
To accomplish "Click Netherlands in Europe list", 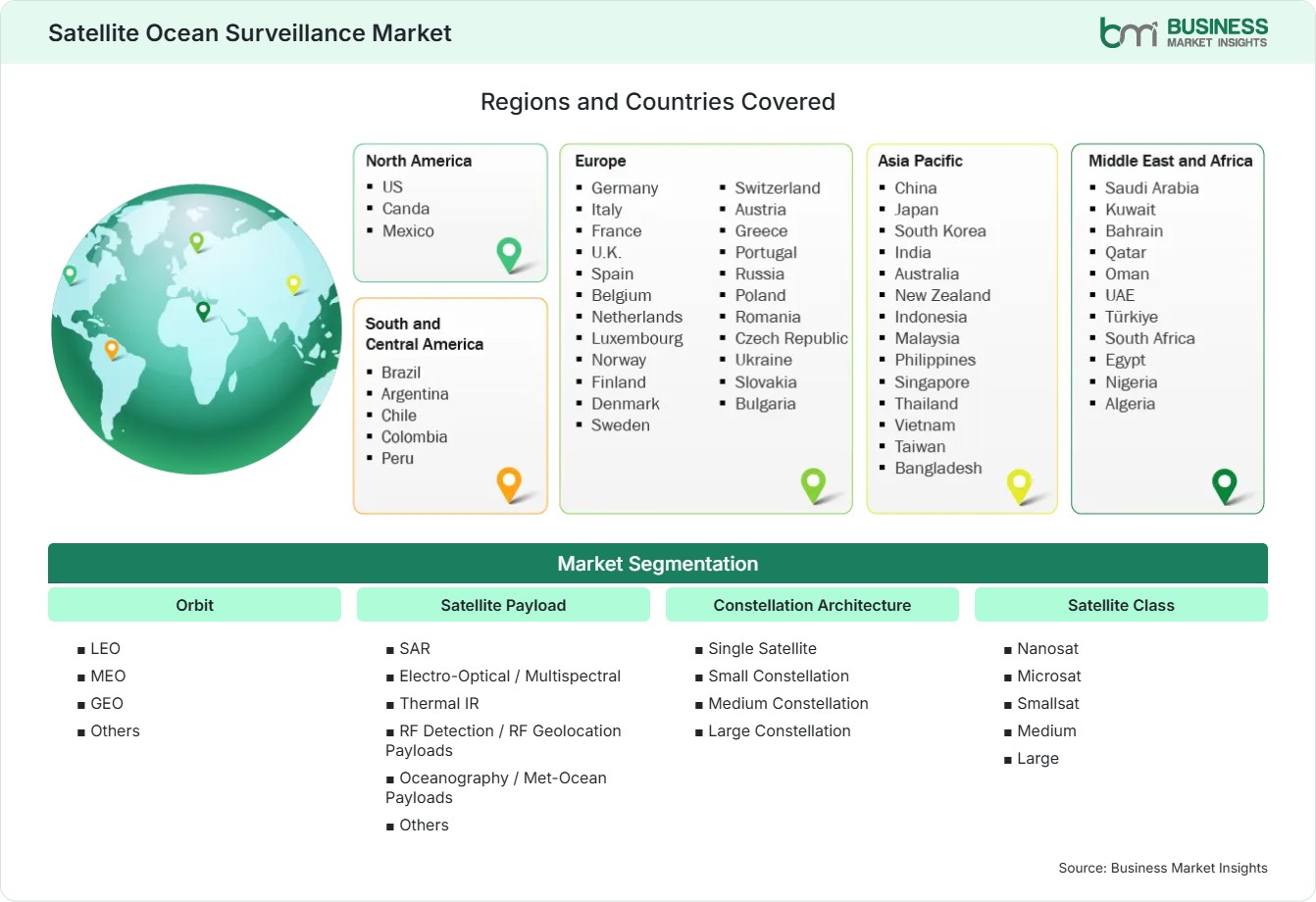I will pyautogui.click(x=636, y=318).
